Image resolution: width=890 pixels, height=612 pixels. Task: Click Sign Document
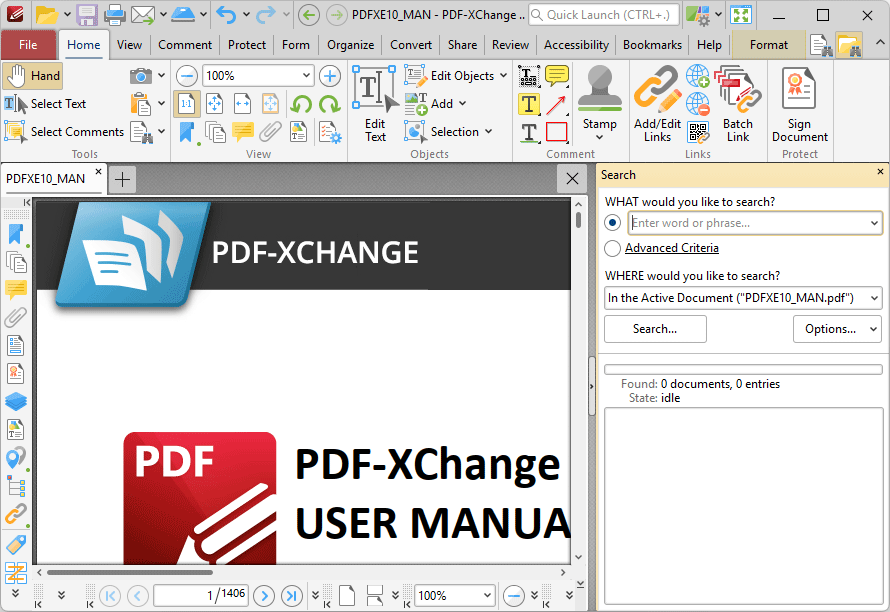(x=799, y=103)
